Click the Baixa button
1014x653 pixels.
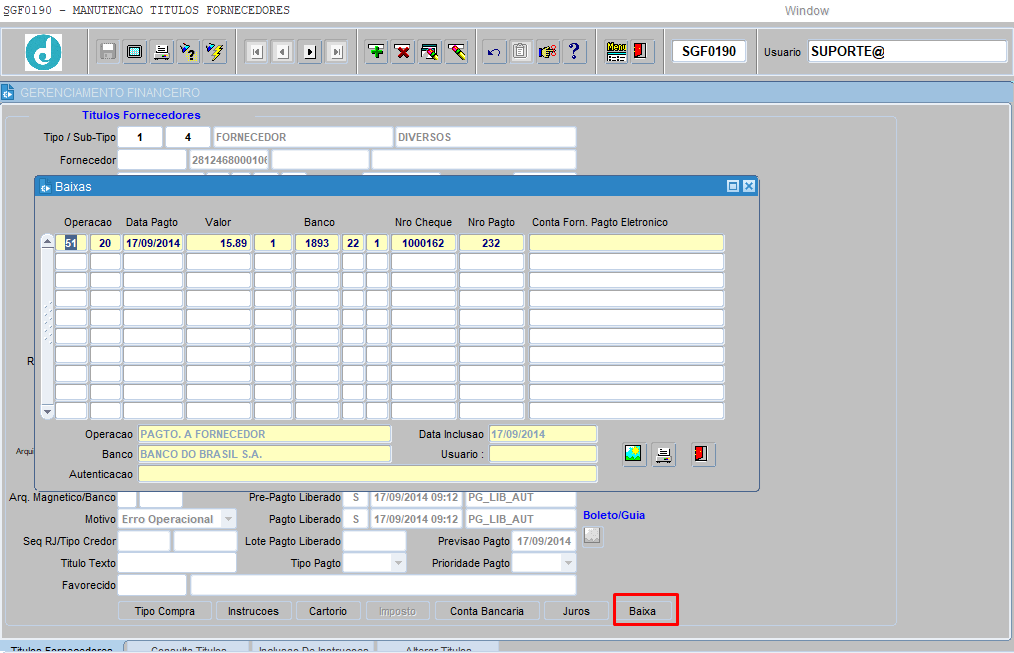point(642,611)
